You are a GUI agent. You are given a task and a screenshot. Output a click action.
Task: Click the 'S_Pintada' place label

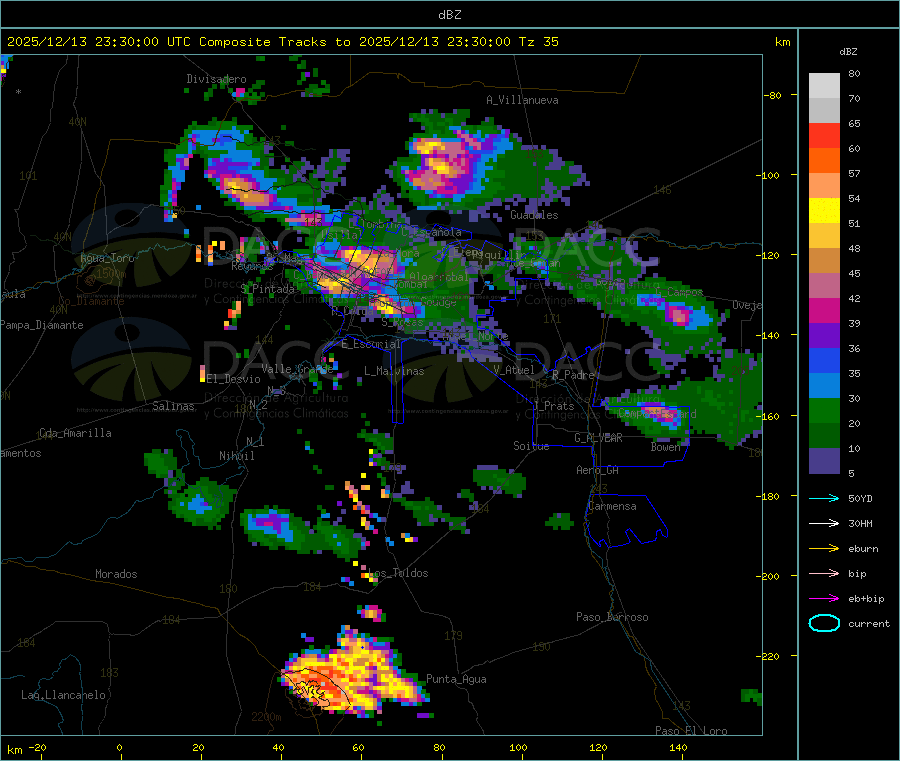[268, 289]
